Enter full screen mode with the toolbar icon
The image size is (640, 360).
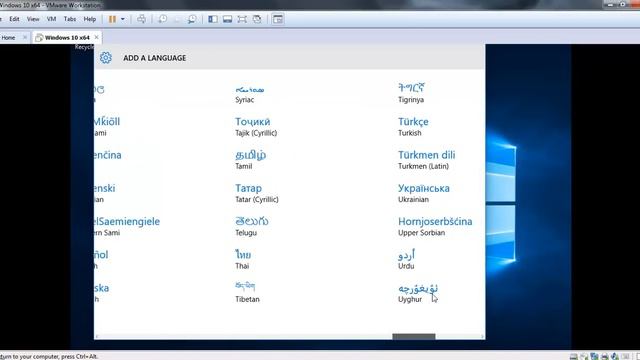(x=242, y=19)
